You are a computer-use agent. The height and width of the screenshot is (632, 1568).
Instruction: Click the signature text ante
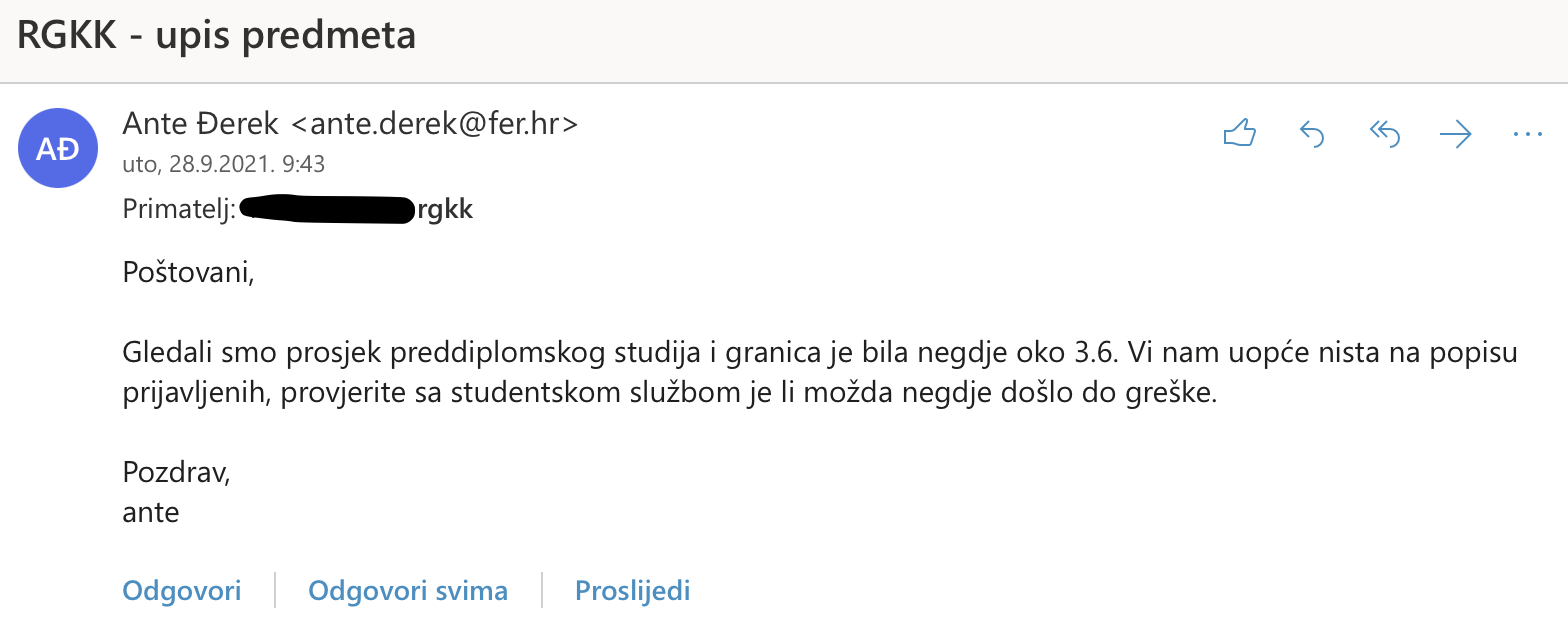point(151,513)
